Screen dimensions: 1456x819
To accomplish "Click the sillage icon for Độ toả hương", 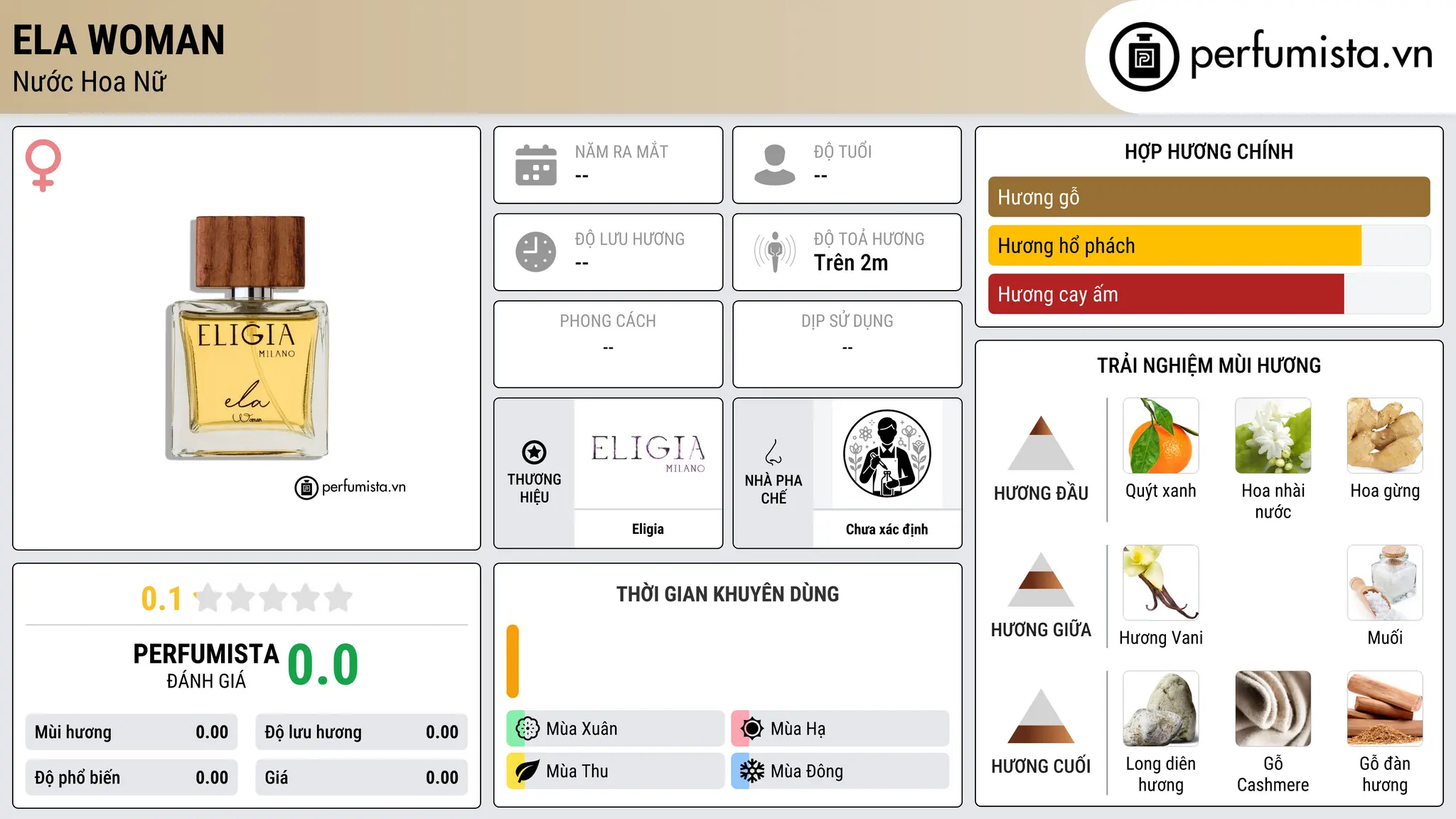I will (775, 252).
